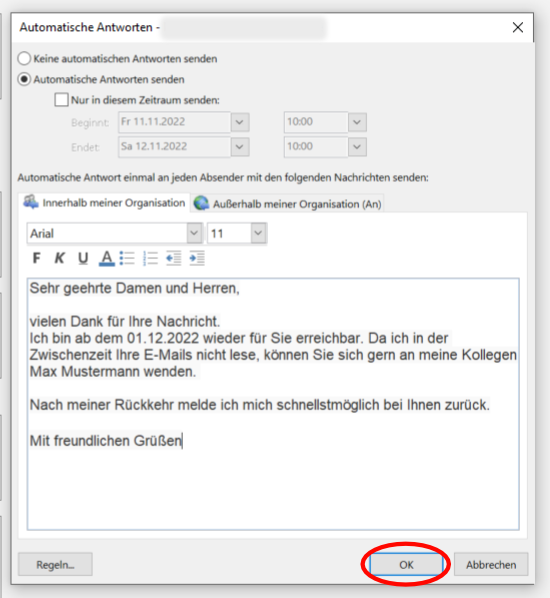
Task: Toggle bold formatting (F) button
Action: [x=37, y=258]
